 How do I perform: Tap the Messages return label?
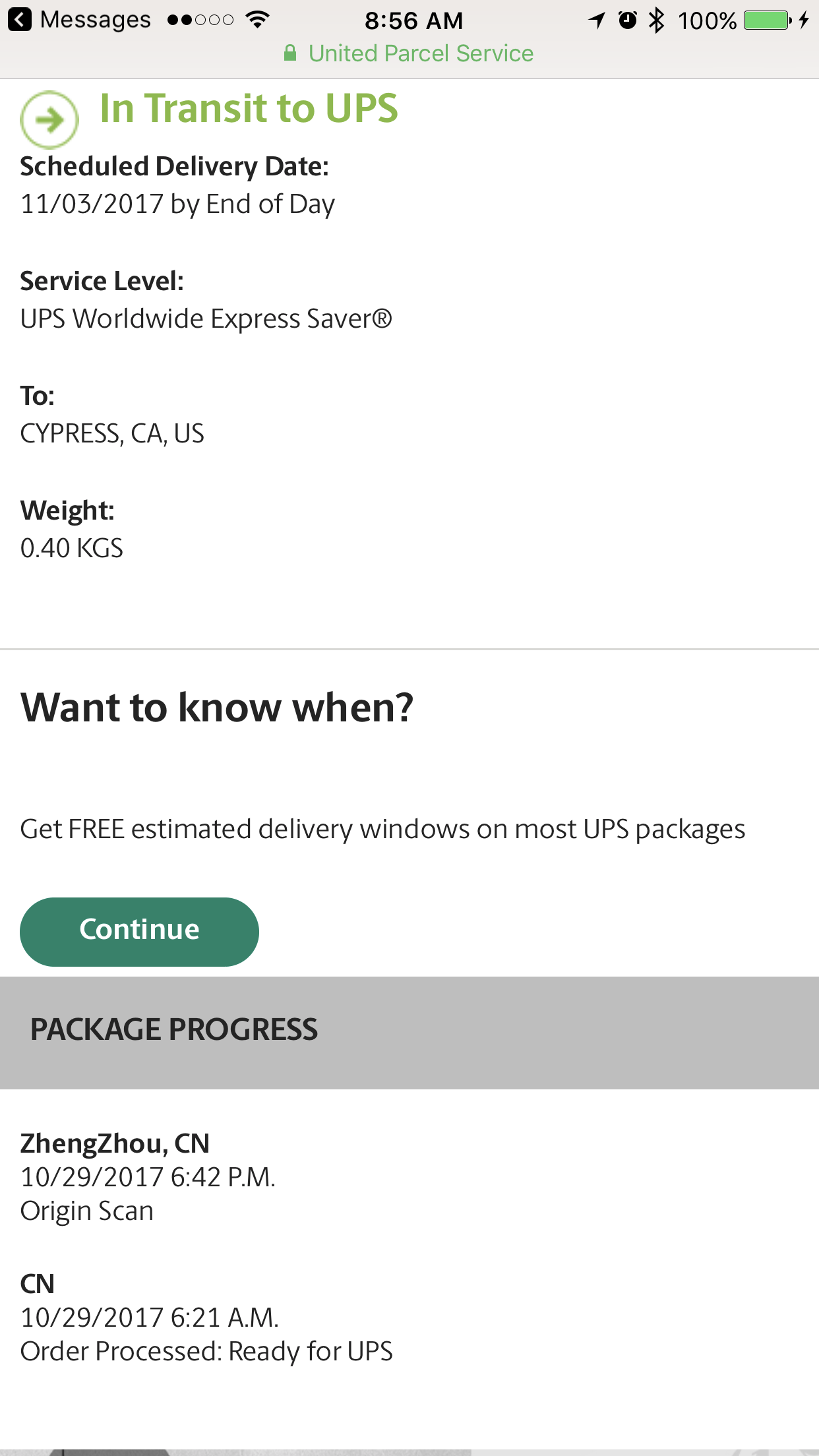[x=96, y=20]
